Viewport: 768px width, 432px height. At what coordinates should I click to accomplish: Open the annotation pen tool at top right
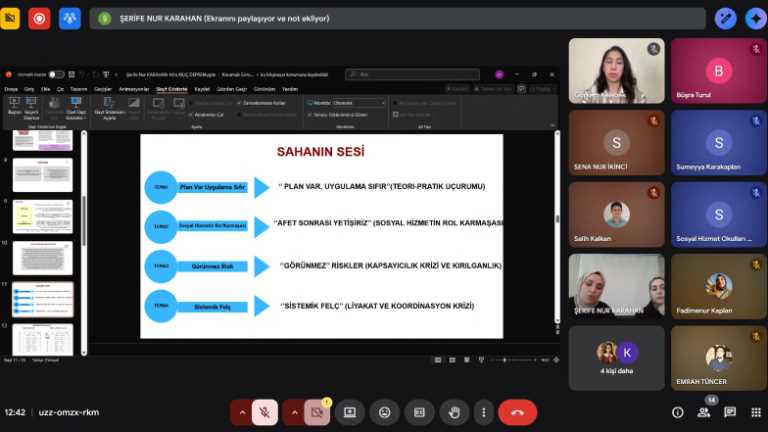point(727,18)
